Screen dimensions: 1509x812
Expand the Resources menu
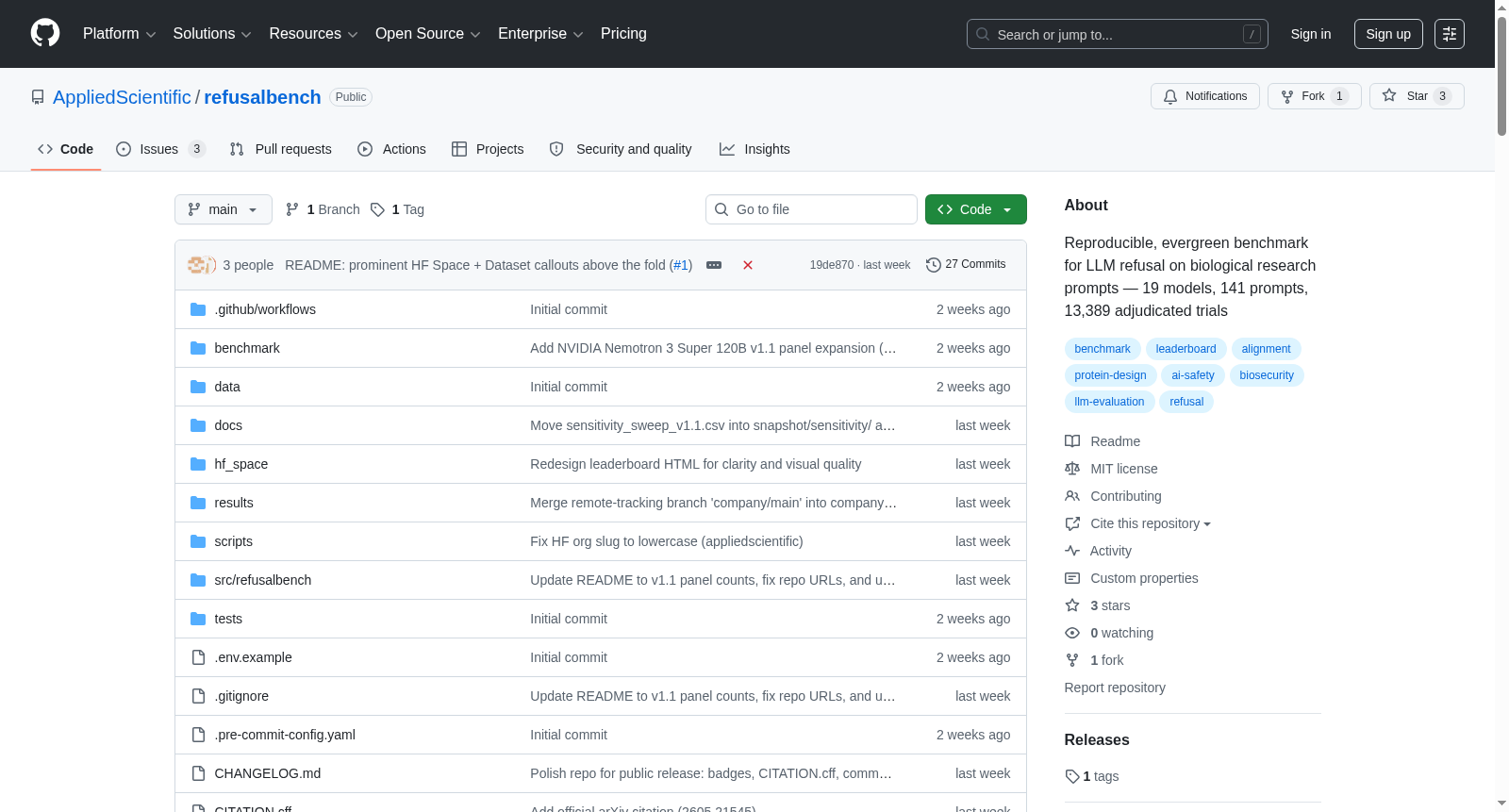click(313, 33)
